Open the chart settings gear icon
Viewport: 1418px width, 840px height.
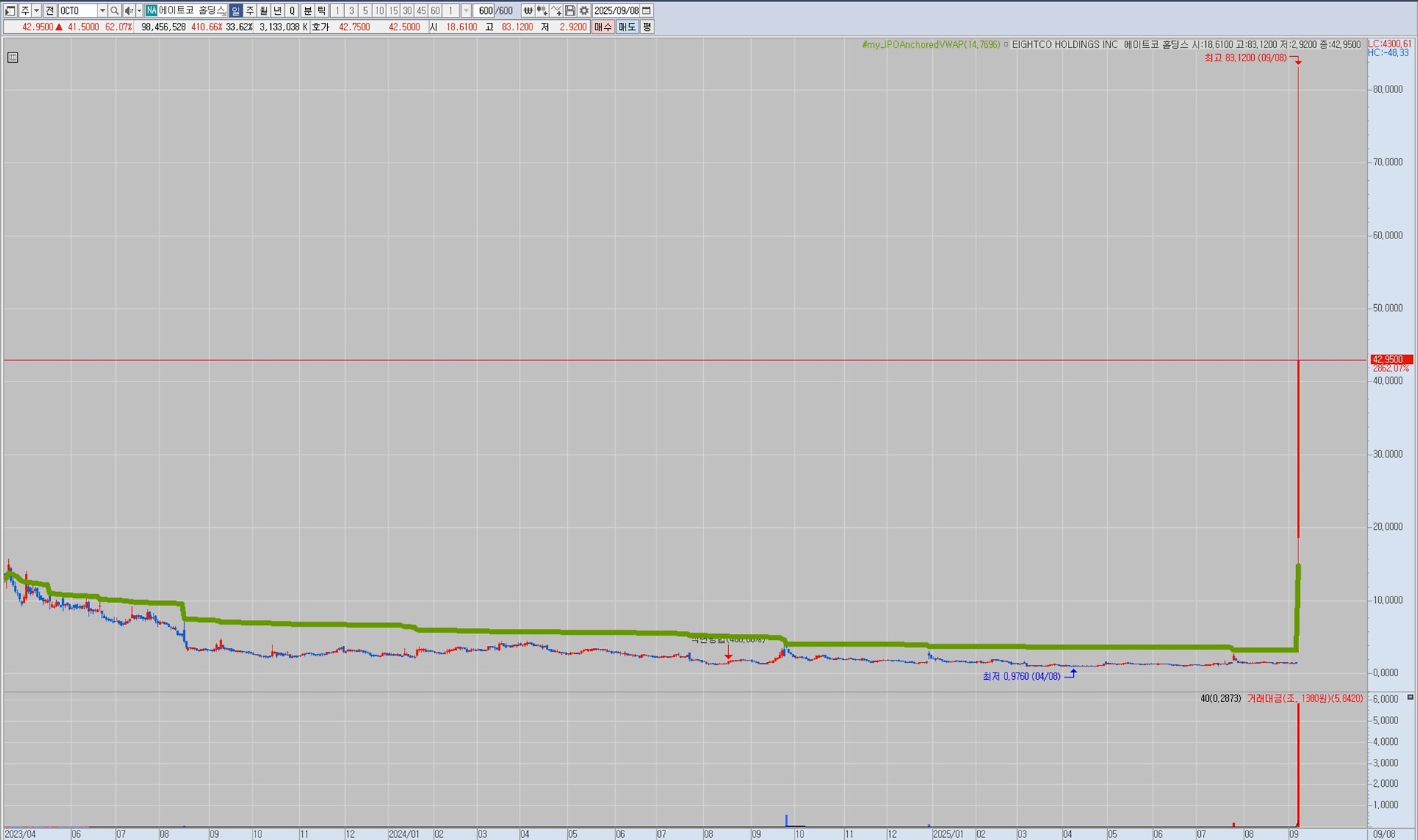click(584, 10)
